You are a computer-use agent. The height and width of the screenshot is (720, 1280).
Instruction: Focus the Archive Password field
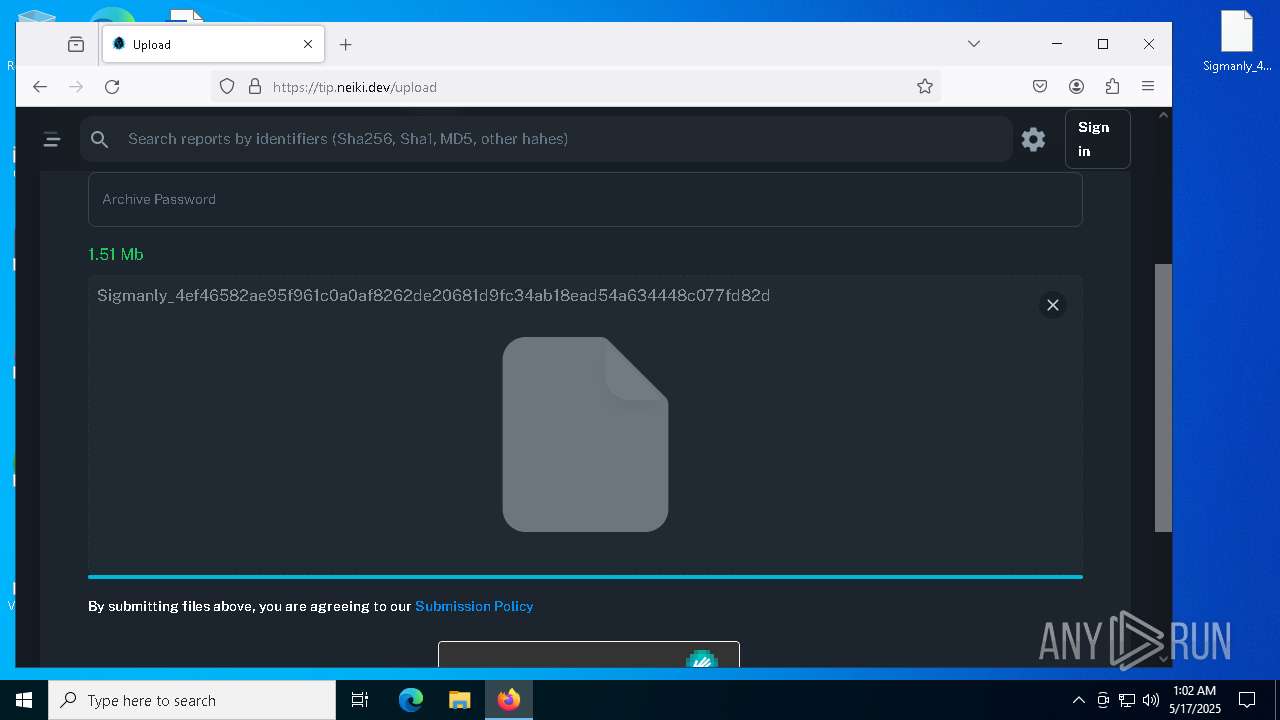585,199
